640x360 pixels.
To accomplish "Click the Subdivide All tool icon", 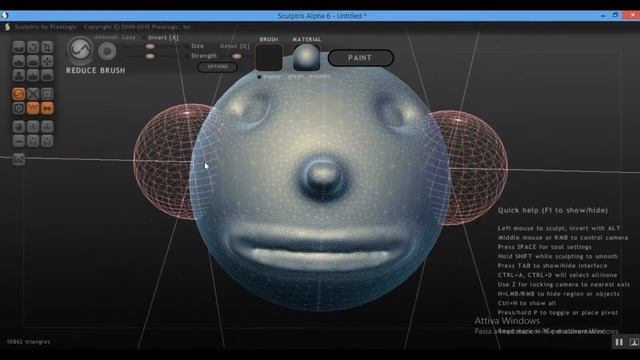I will pyautogui.click(x=47, y=94).
